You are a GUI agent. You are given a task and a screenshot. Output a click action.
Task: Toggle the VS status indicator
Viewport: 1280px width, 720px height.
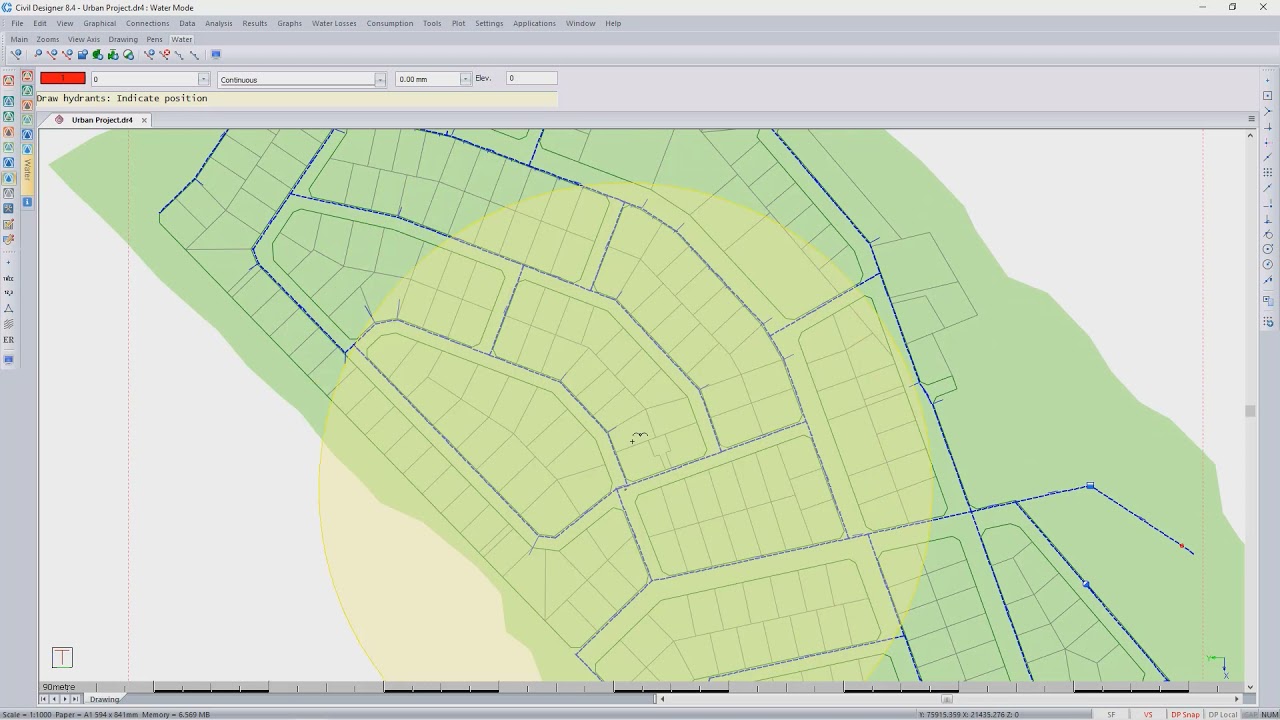click(1148, 715)
